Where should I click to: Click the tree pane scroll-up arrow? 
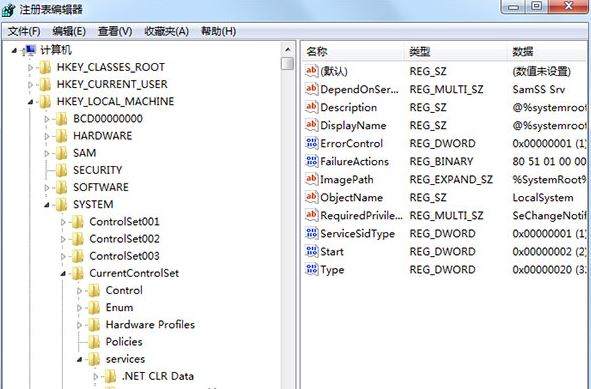coord(288,50)
